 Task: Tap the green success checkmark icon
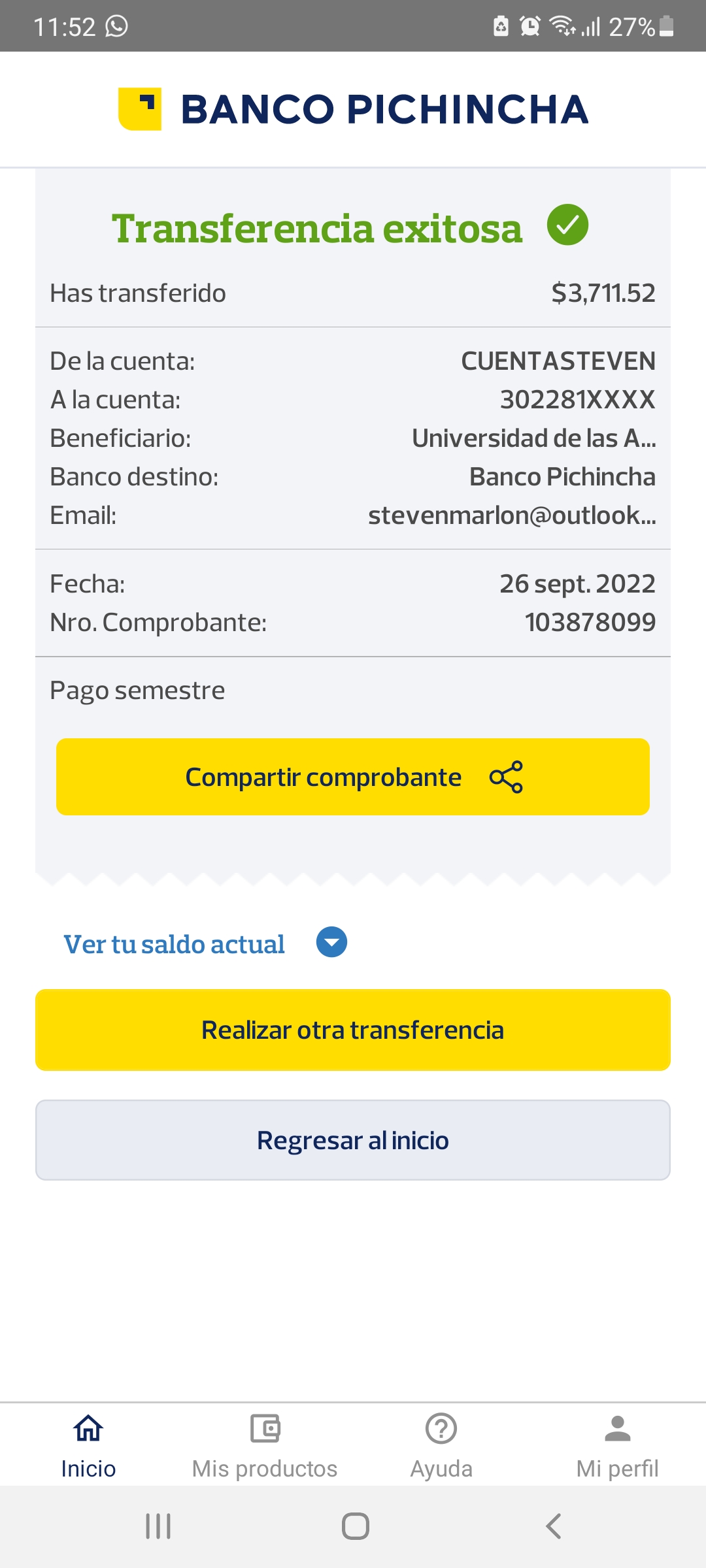(x=567, y=225)
